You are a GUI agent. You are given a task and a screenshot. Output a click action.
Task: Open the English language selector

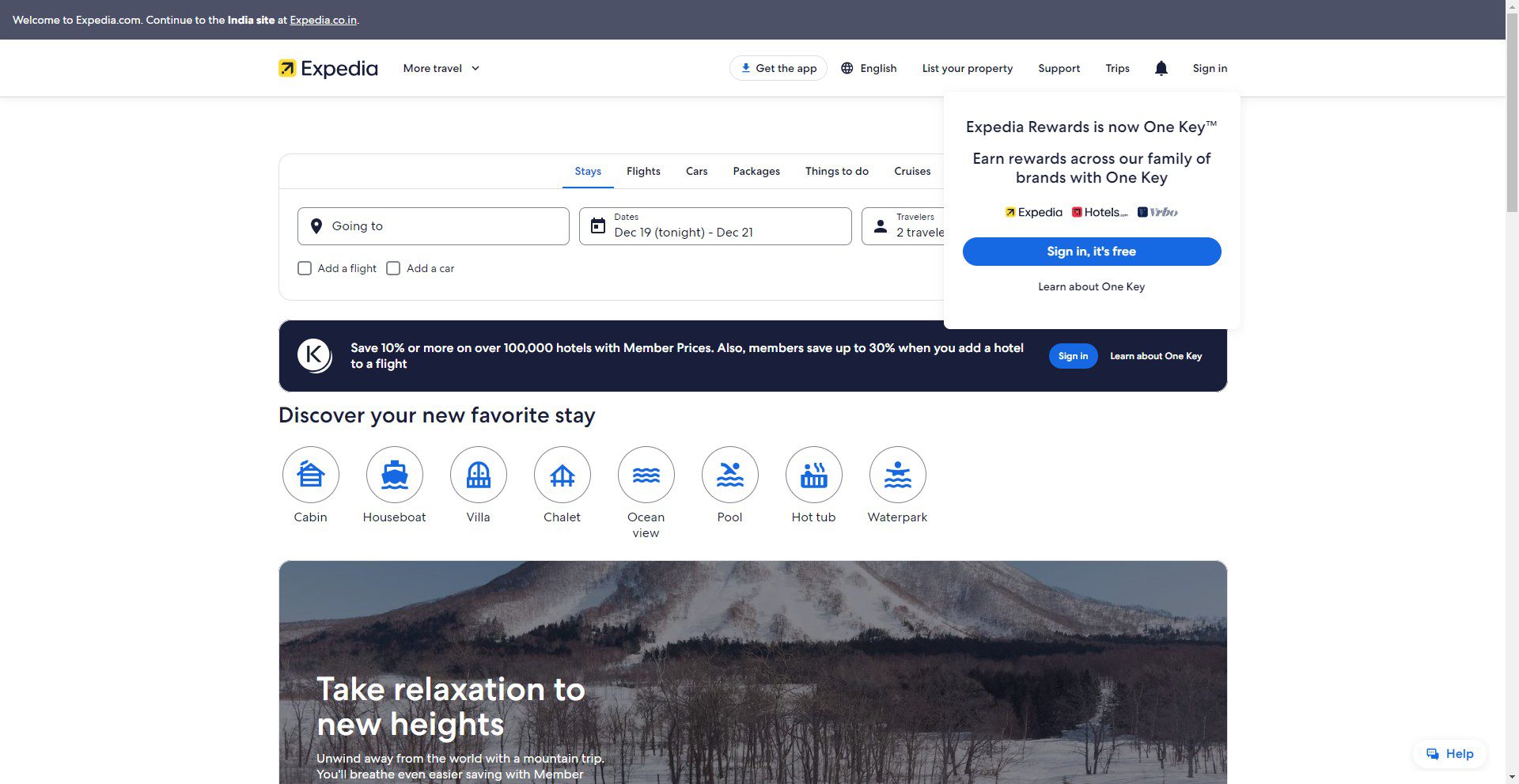(869, 68)
